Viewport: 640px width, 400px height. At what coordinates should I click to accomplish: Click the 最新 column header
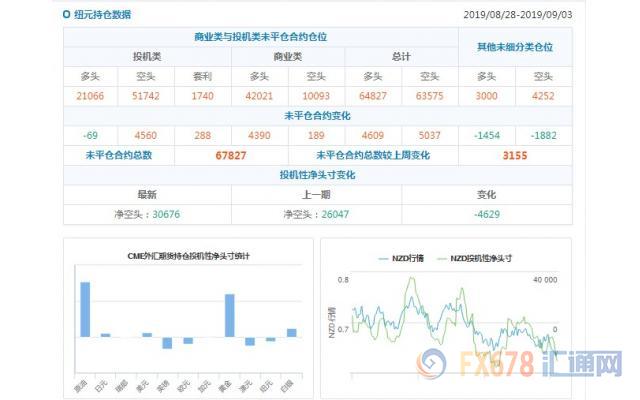click(x=147, y=195)
